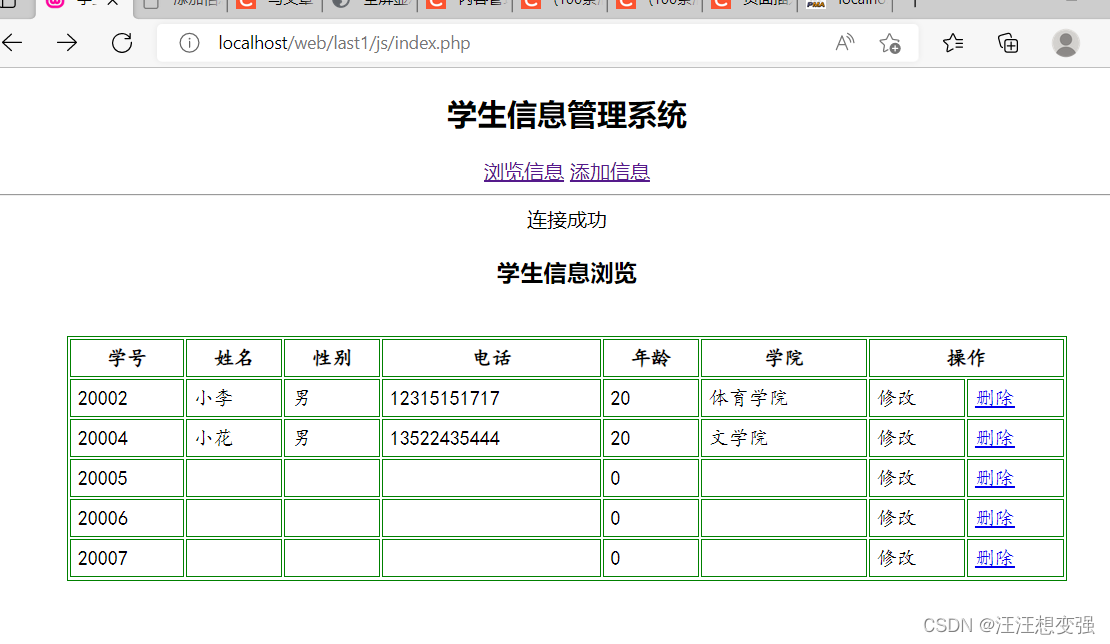The height and width of the screenshot is (644, 1110).
Task: Open the favorites list icon
Action: click(953, 43)
